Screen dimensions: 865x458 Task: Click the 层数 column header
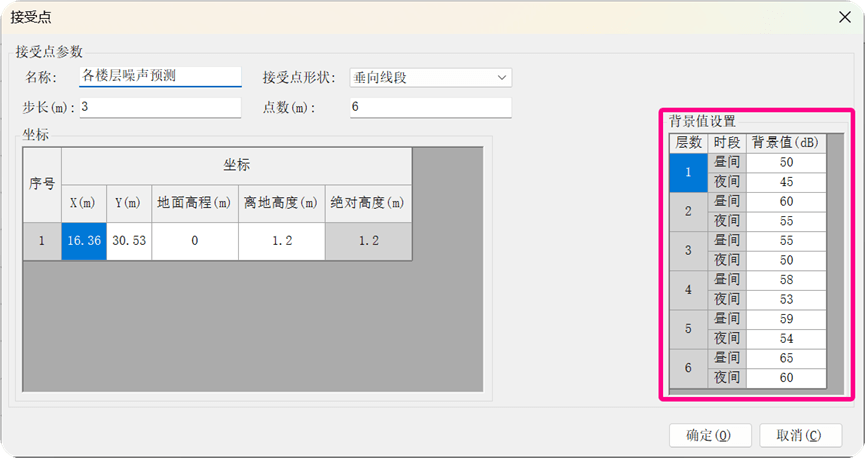pos(688,143)
